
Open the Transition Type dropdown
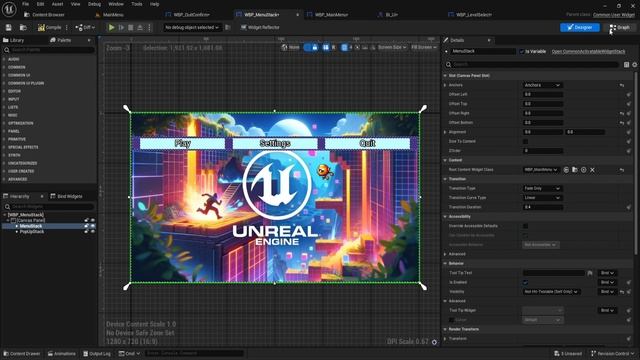pos(542,188)
